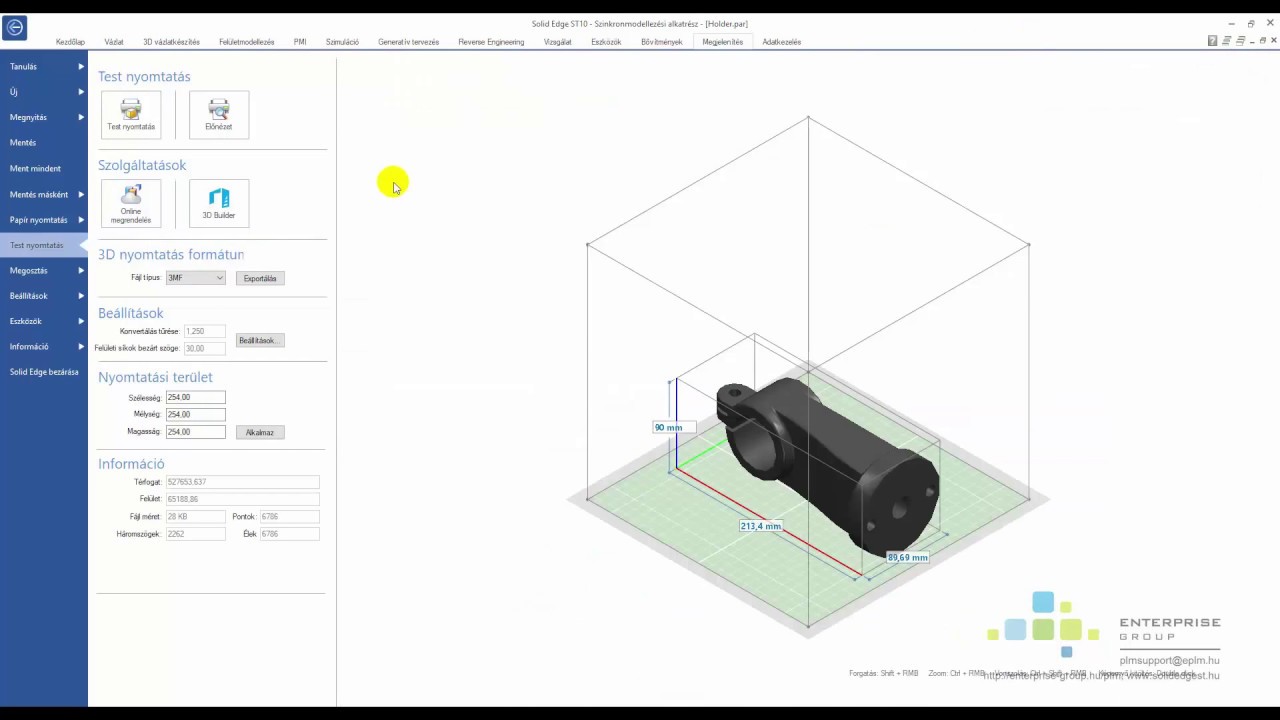1280x720 pixels.
Task: Open the Szimuláció tab
Action: coord(342,42)
